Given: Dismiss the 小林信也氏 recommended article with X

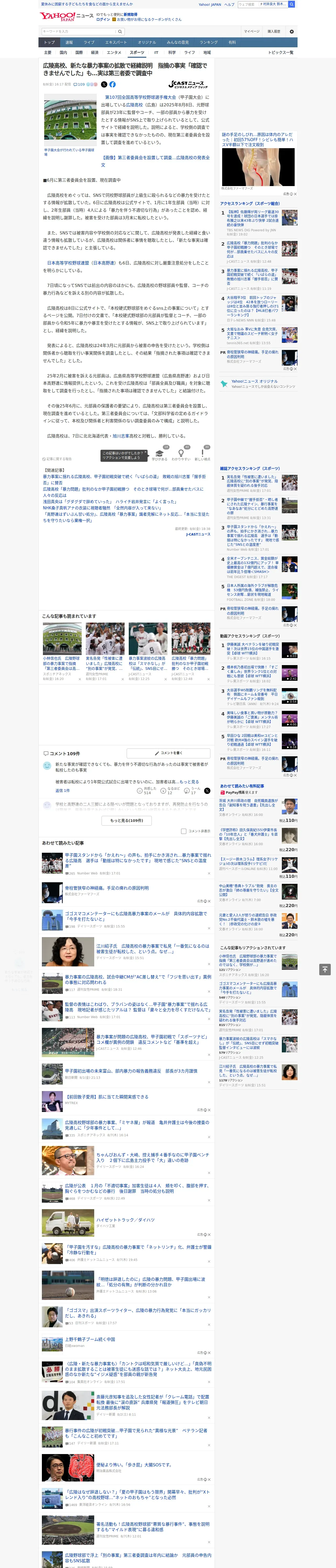Looking at the screenshot, I should point(79,679).
